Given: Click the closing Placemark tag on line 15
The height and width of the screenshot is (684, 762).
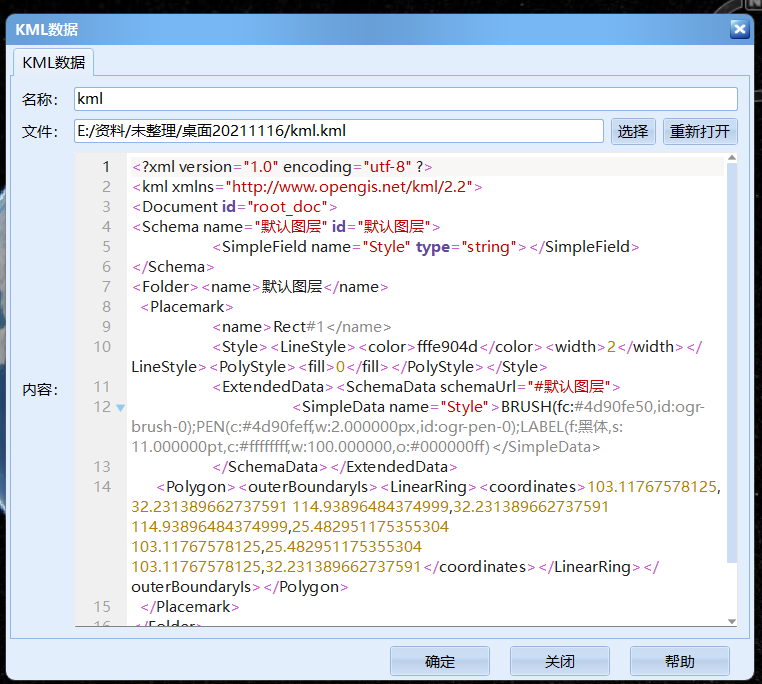Looking at the screenshot, I should pyautogui.click(x=190, y=607).
